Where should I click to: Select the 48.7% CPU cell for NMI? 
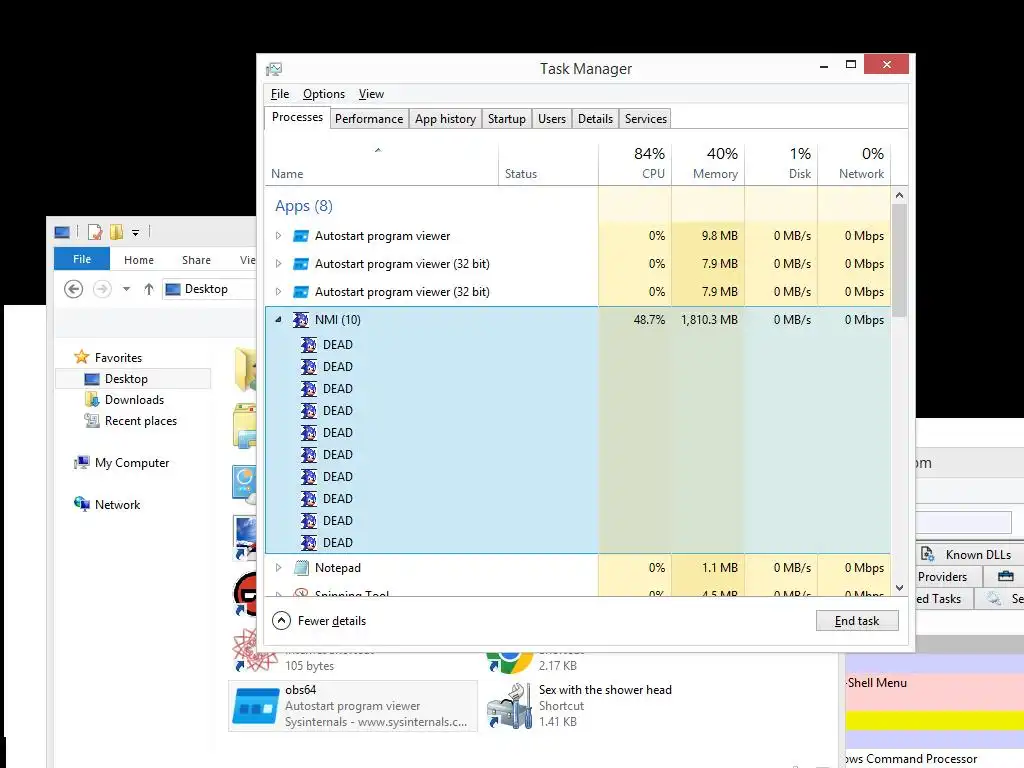click(x=635, y=319)
